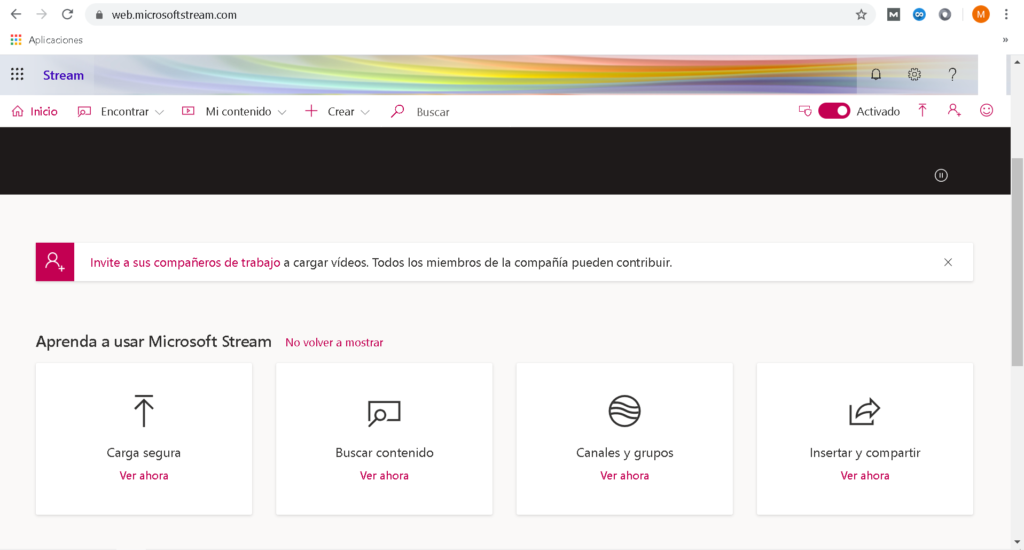Click the blue infinity extension icon
The height and width of the screenshot is (550, 1024).
click(919, 14)
